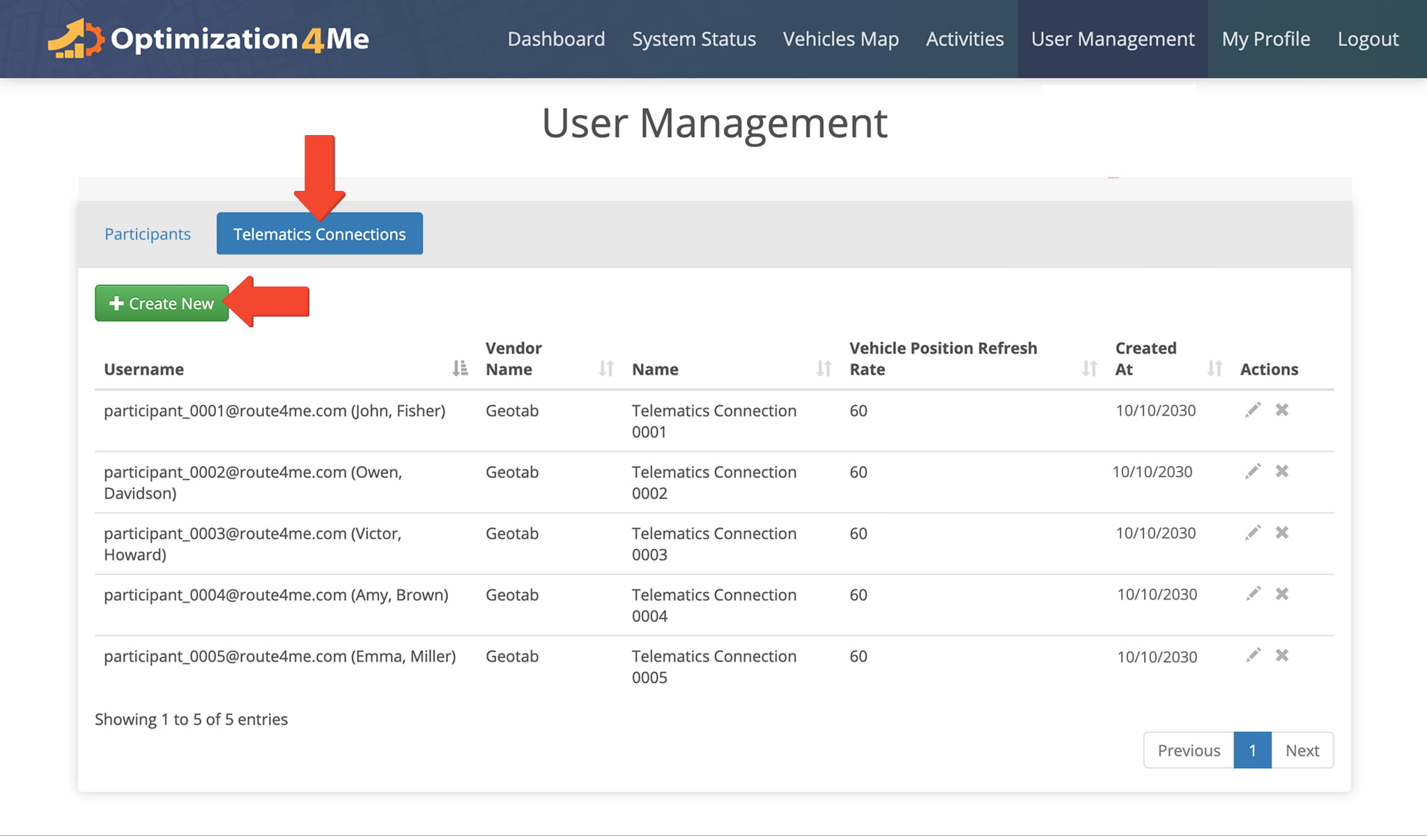Click Vendor Name column header
Viewport: 1427px width, 840px height.
pos(514,358)
